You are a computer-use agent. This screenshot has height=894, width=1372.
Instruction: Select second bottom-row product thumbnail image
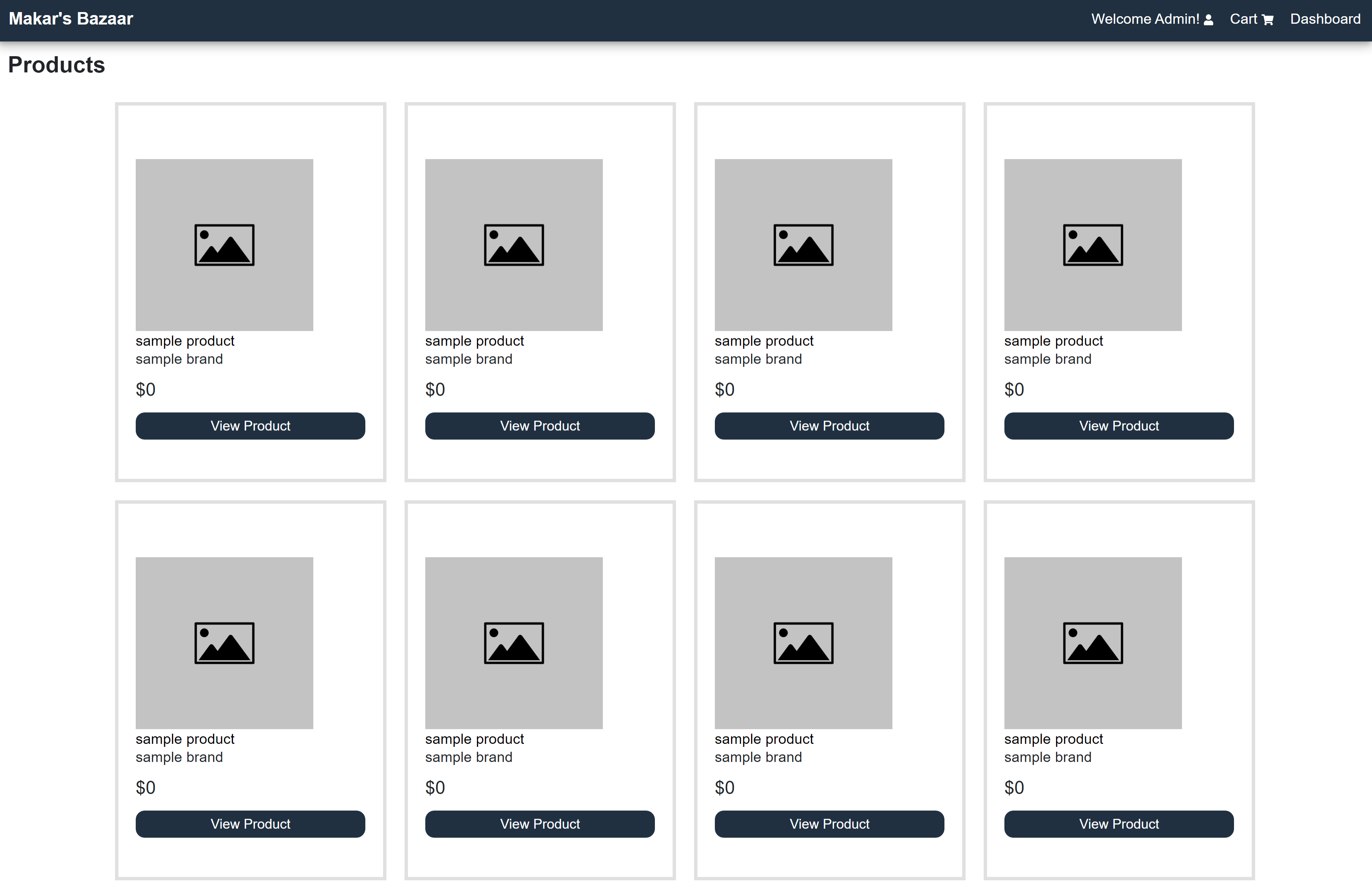click(514, 643)
